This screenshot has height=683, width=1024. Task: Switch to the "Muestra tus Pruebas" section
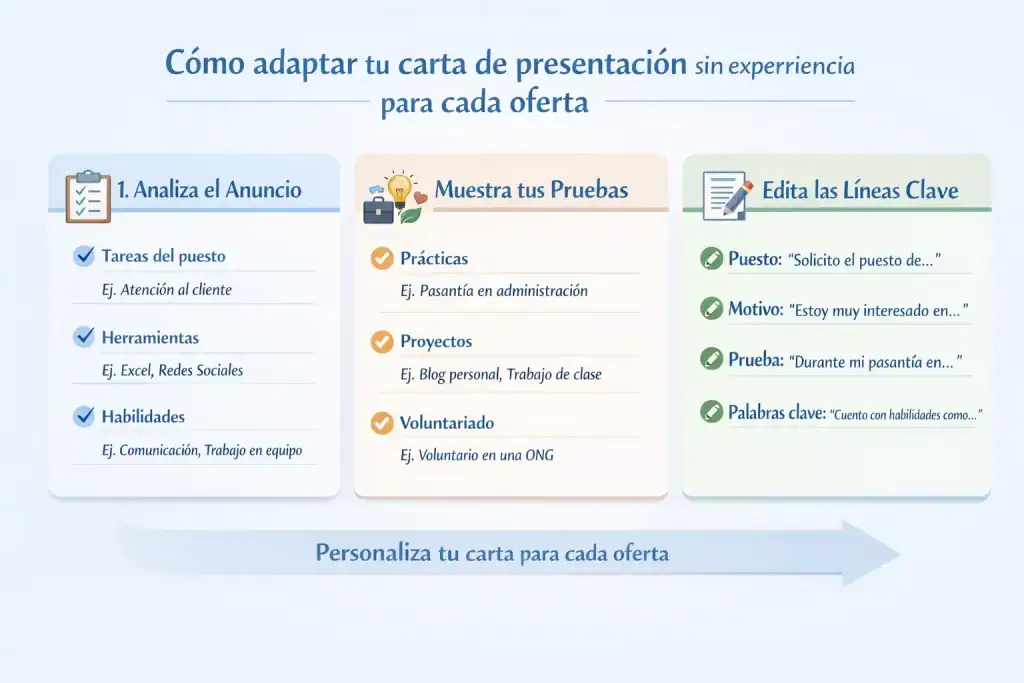point(532,189)
